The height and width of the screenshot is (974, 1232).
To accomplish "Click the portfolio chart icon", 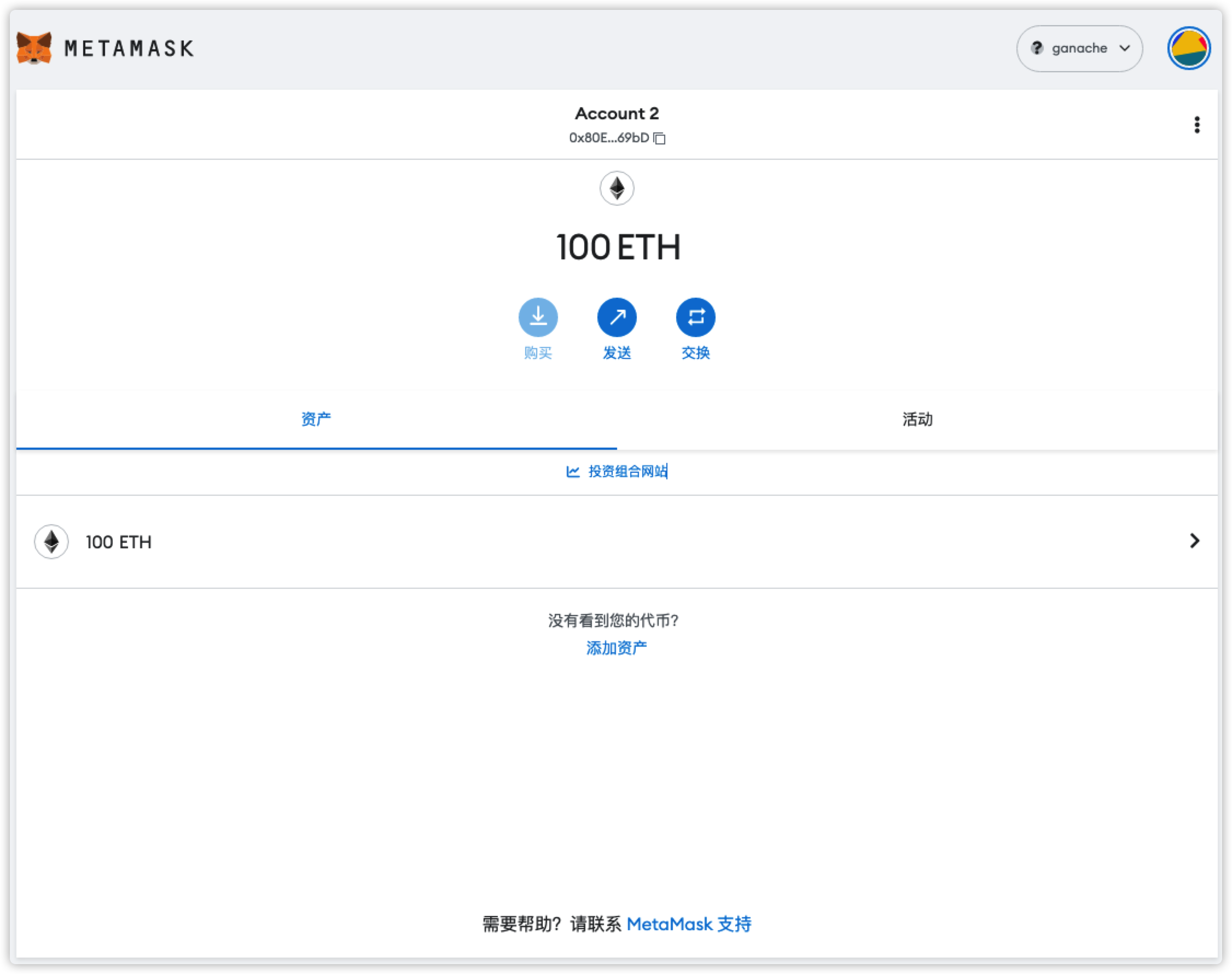I will pos(572,472).
